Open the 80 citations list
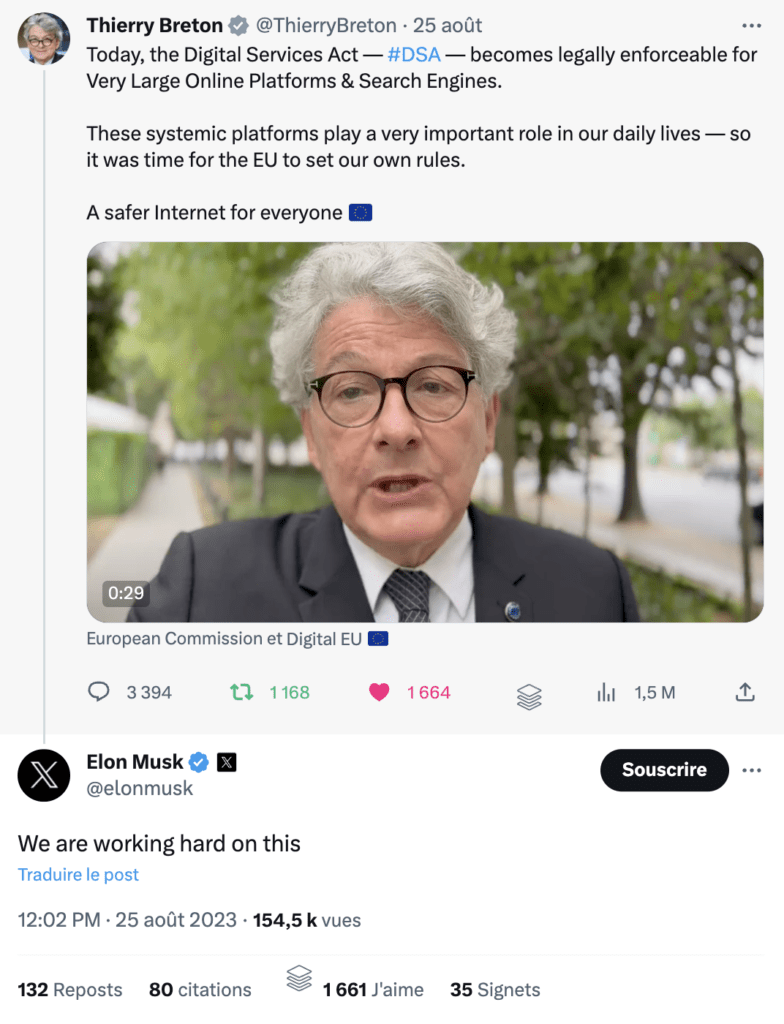This screenshot has width=784, height=1024. [200, 989]
